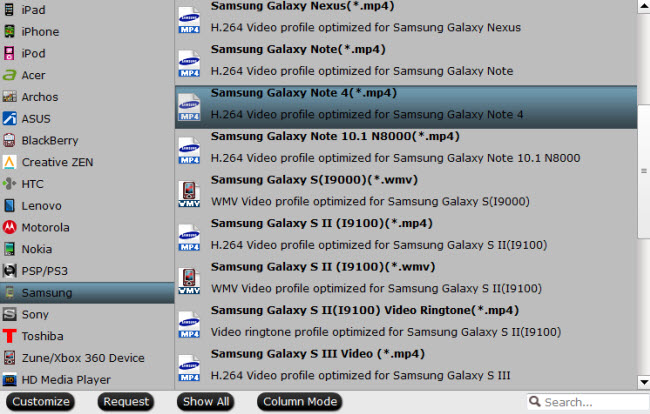650x414 pixels.
Task: Select the PSP/PS3 category label
Action: tap(44, 271)
